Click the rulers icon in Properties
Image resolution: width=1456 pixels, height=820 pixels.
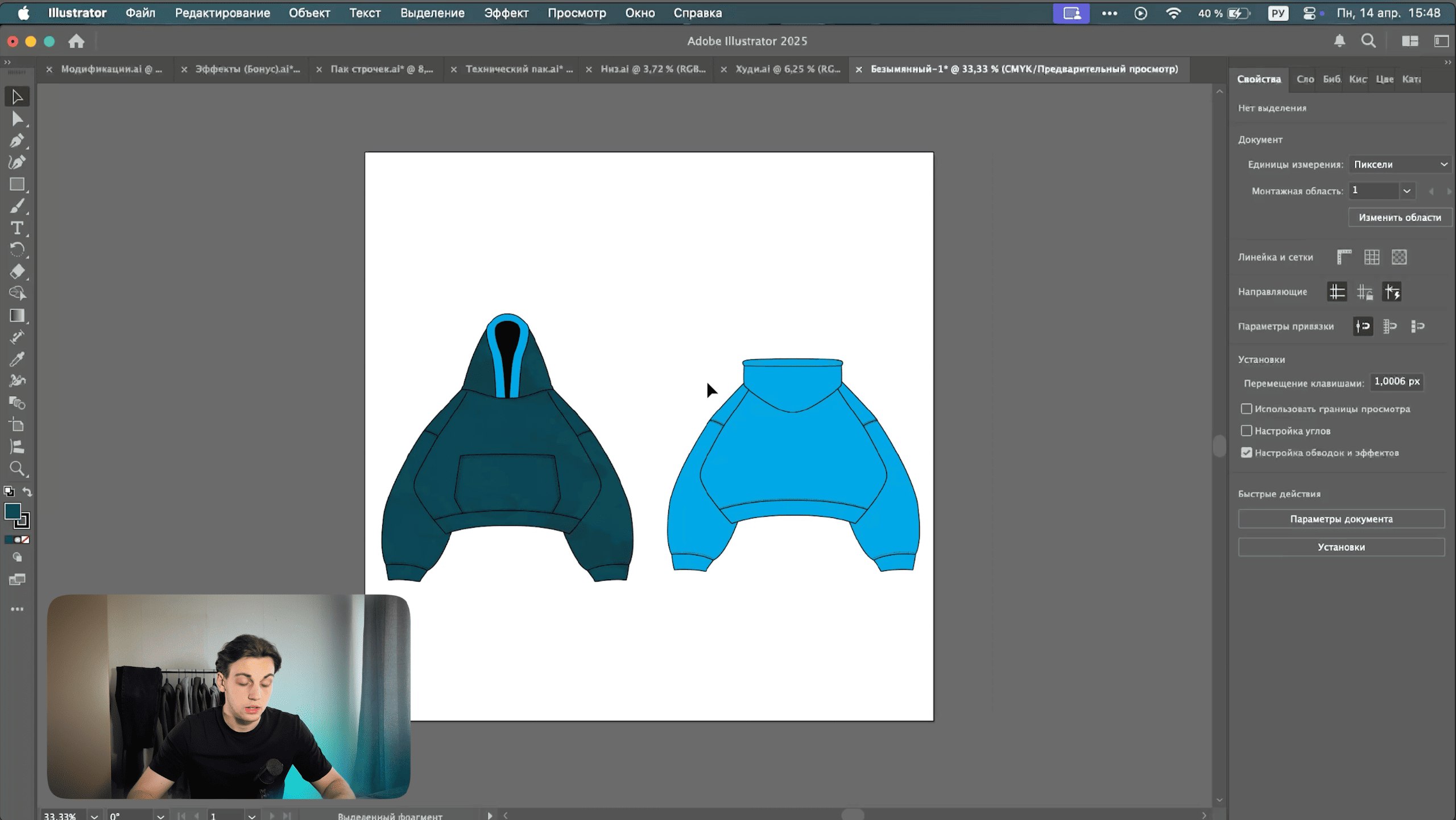1344,257
